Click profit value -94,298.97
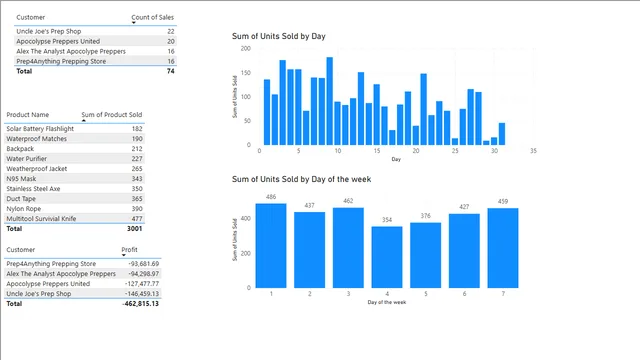Image resolution: width=640 pixels, height=360 pixels. 143,273
